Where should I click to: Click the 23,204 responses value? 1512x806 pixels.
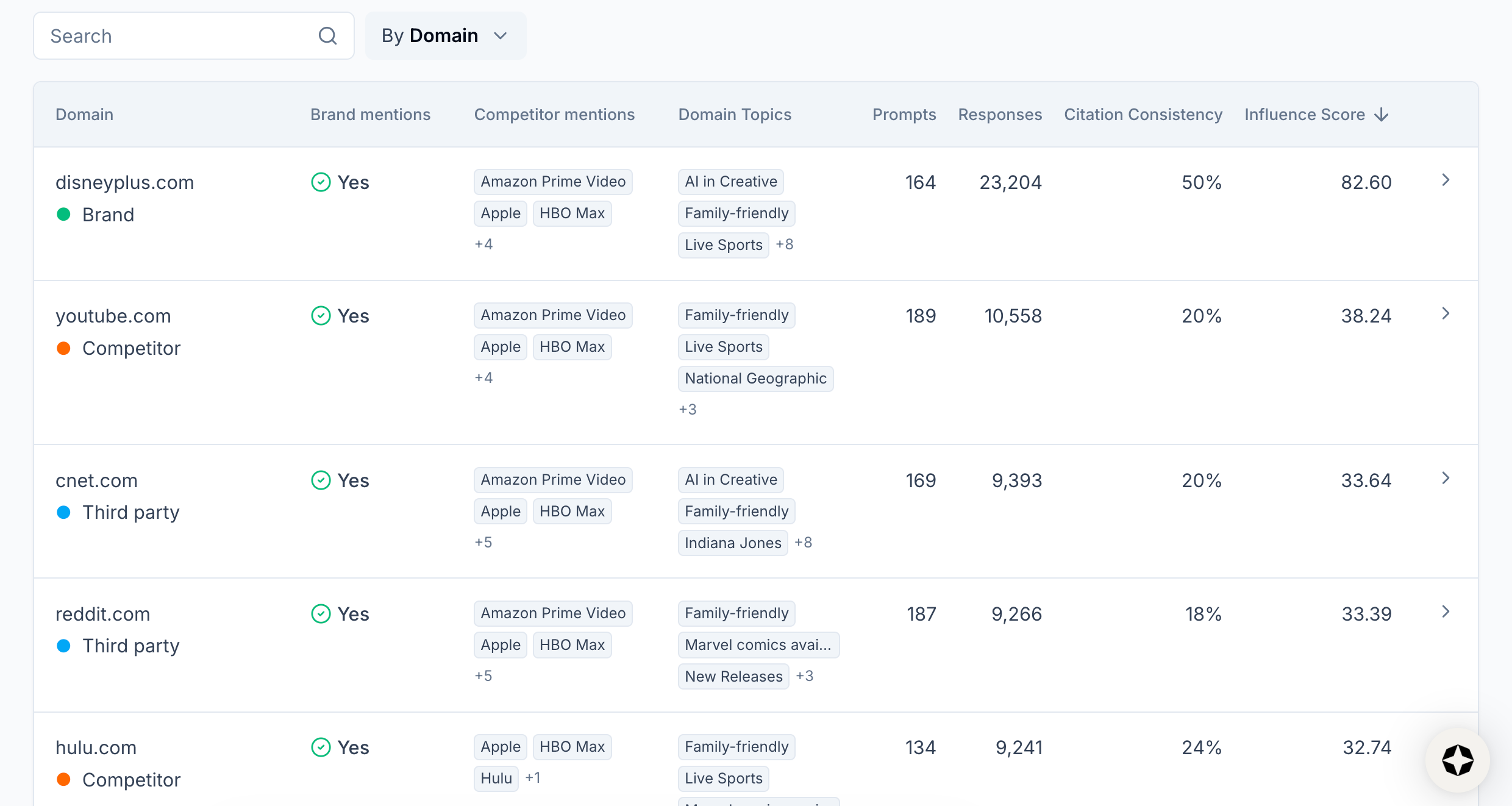tap(1010, 182)
